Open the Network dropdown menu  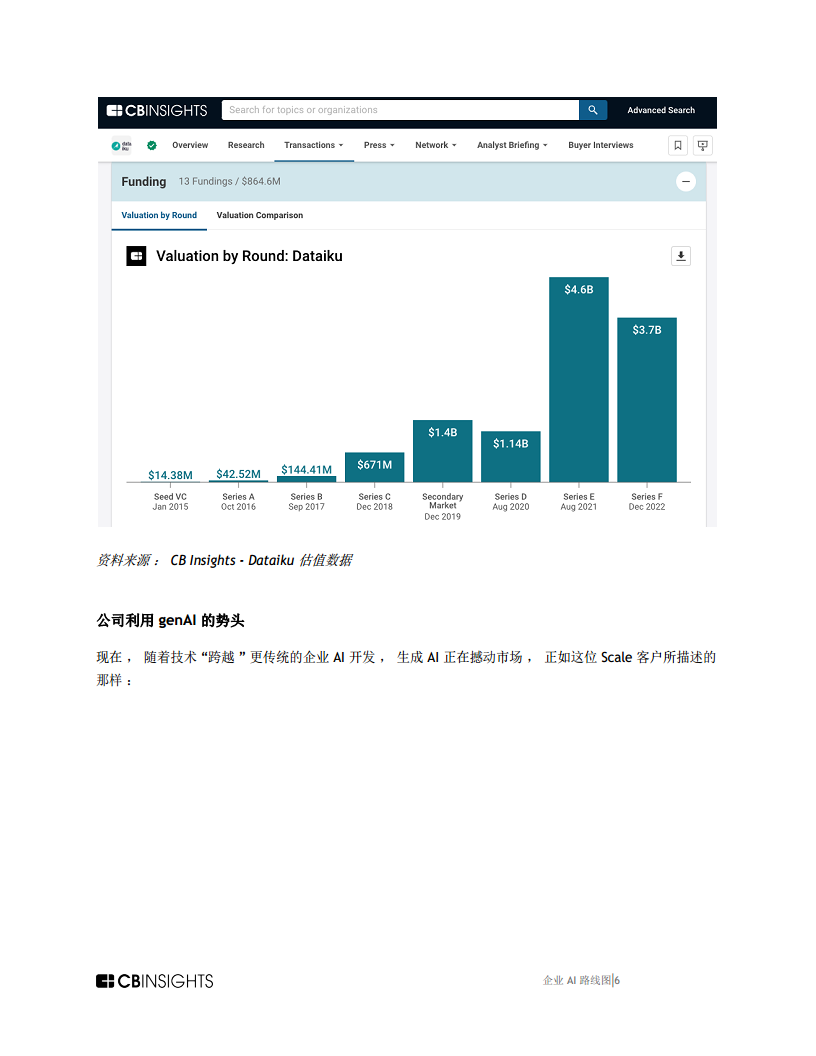pos(436,145)
